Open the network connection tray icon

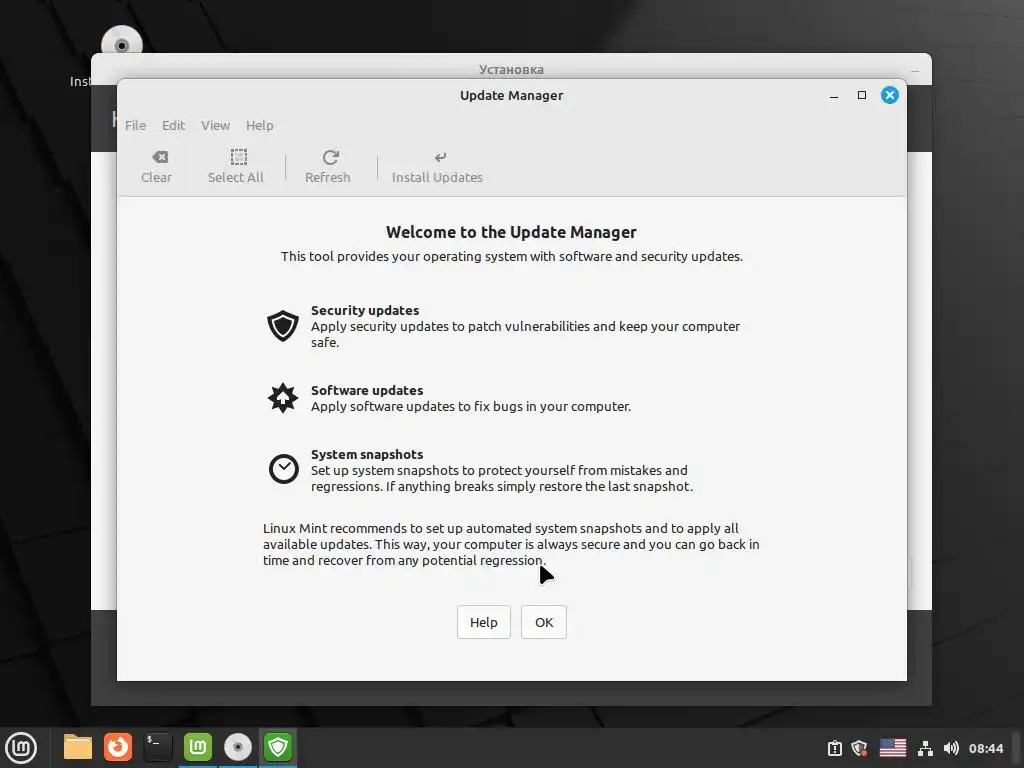point(925,748)
